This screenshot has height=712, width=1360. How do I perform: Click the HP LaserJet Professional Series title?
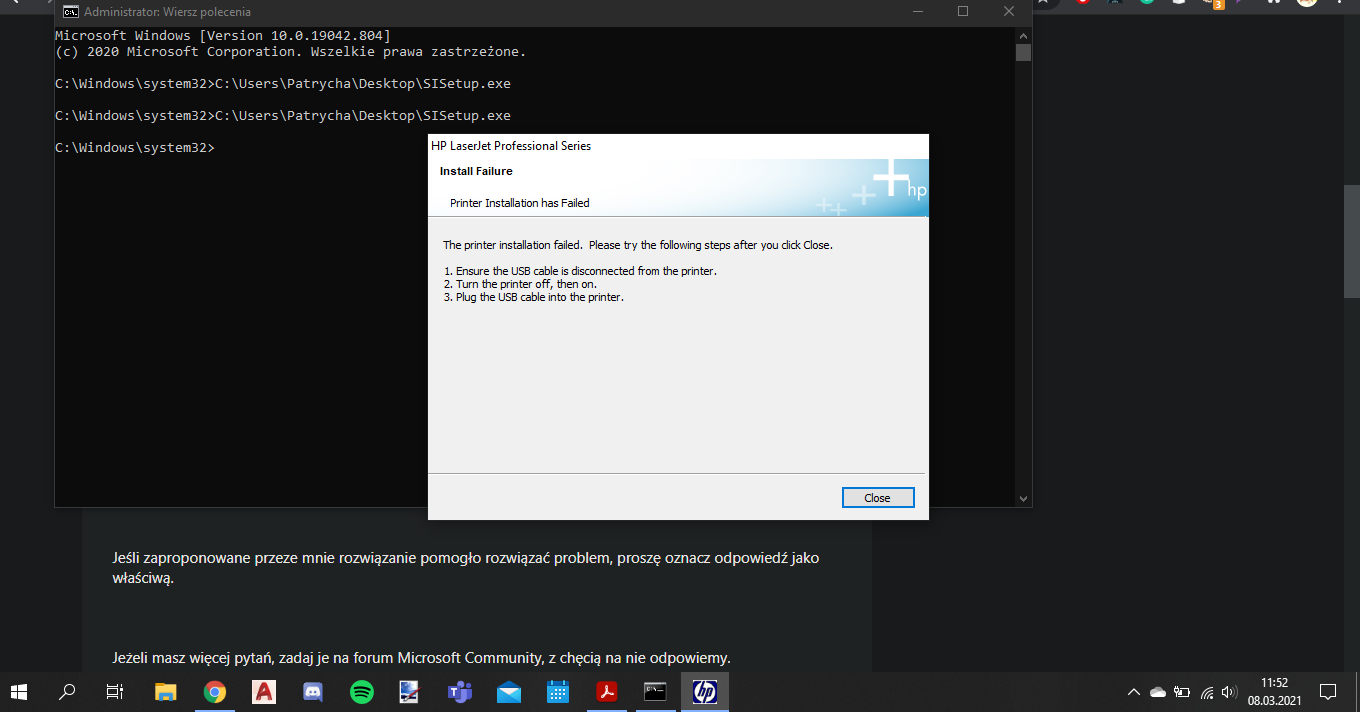click(511, 146)
